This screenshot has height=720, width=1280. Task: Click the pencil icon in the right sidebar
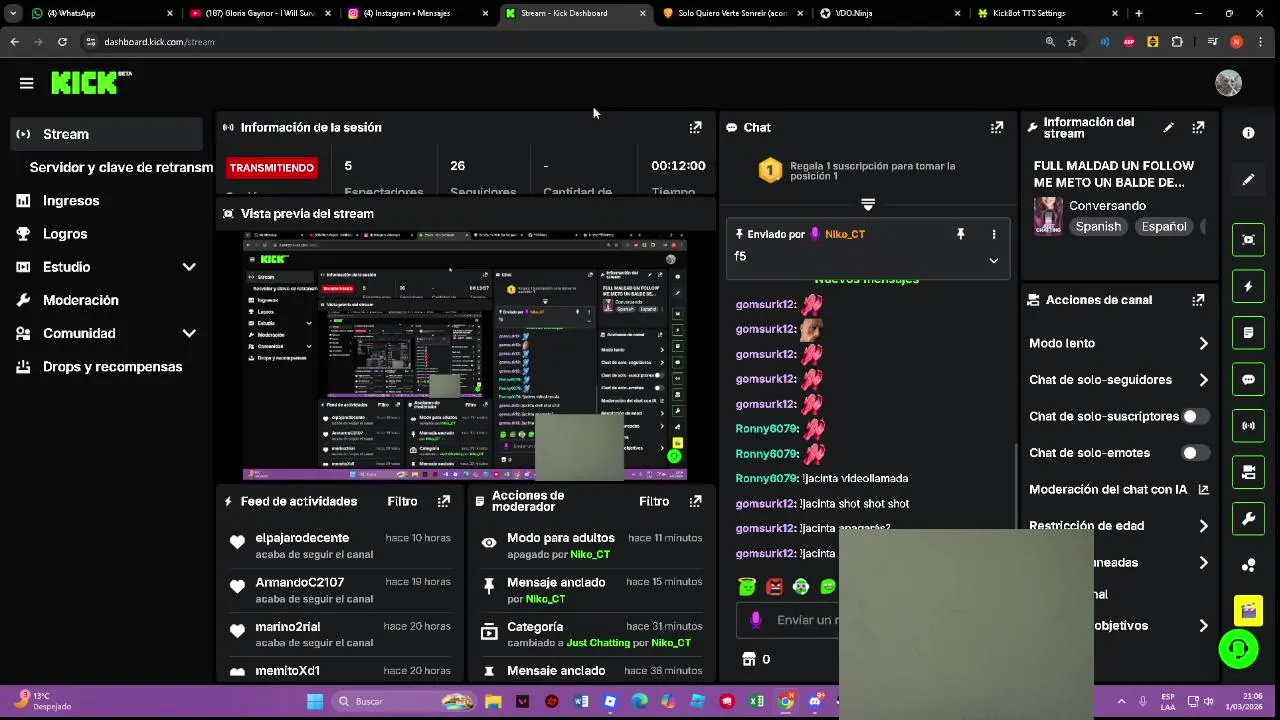click(1248, 180)
